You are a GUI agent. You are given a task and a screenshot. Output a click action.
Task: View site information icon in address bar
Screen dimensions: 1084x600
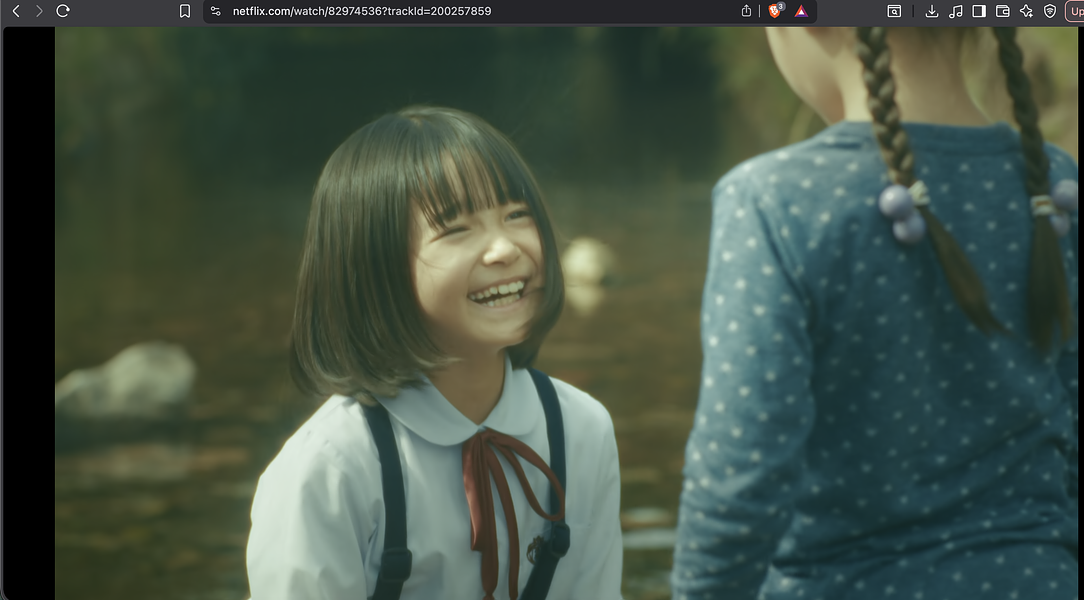click(x=216, y=11)
